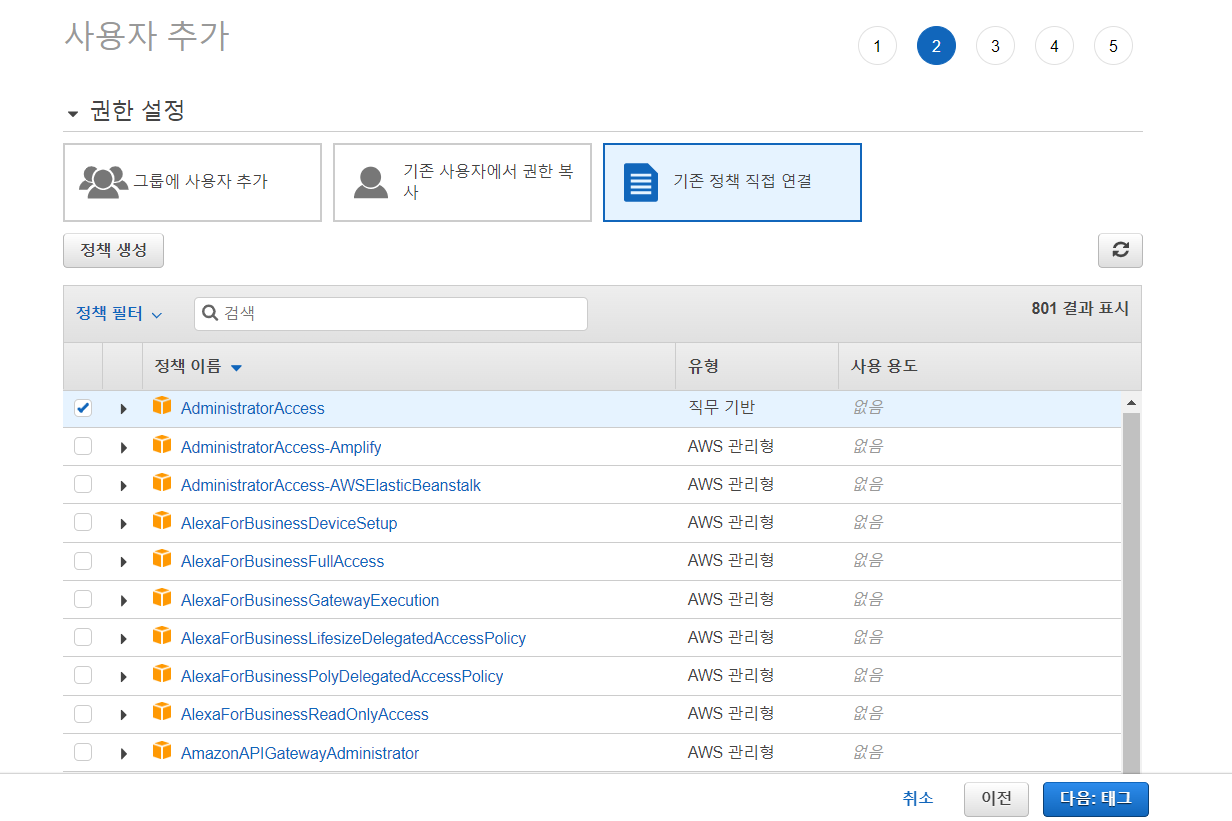Expand AmazonAPIGatewayAdministrator row arrow
This screenshot has width=1232, height=821.
(x=124, y=753)
